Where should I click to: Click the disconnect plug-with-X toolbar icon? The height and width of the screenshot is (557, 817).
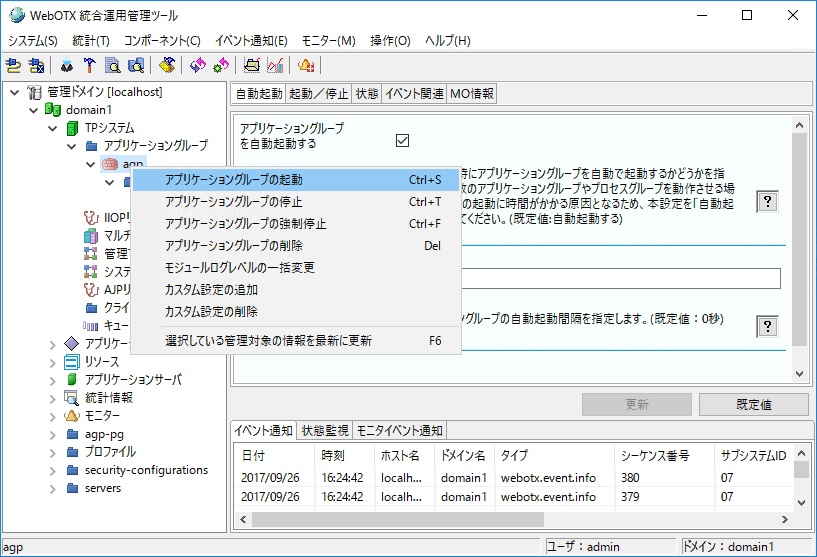pos(36,65)
